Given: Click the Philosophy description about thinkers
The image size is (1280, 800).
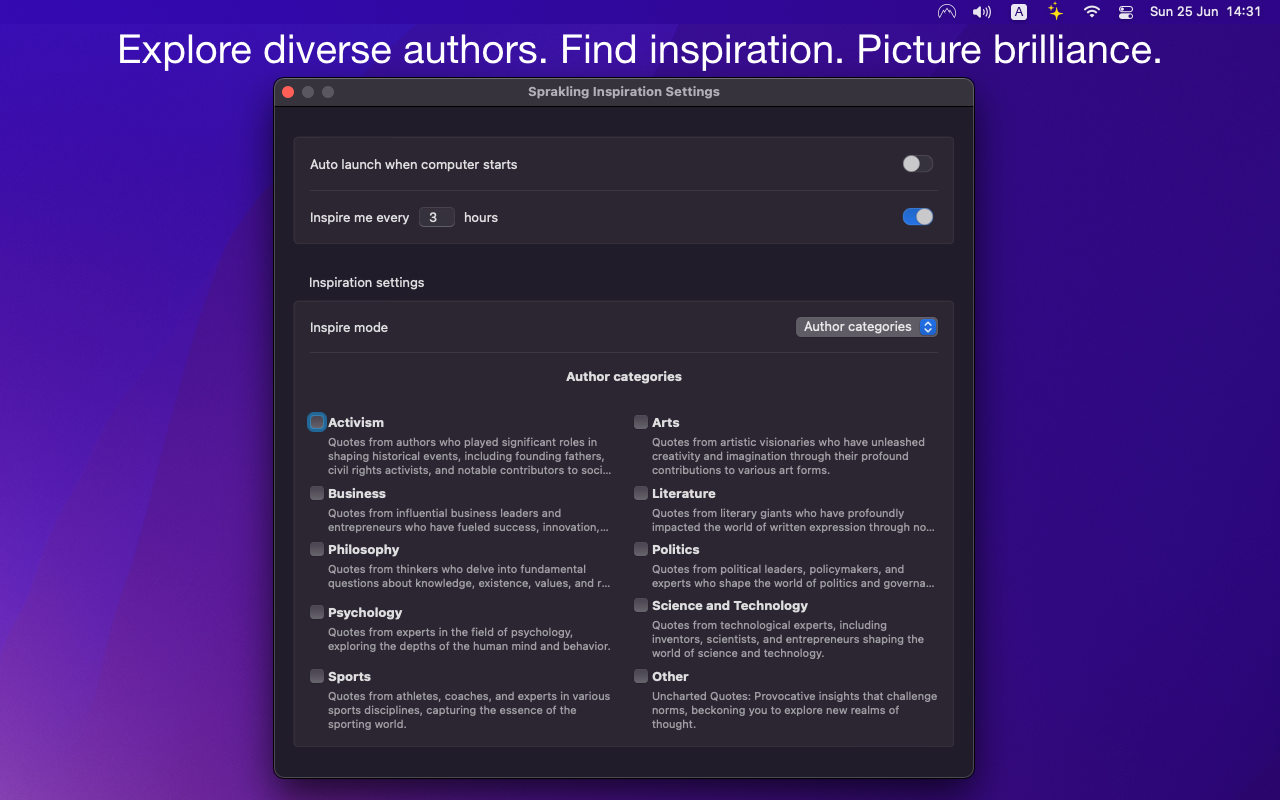Looking at the screenshot, I should point(469,576).
